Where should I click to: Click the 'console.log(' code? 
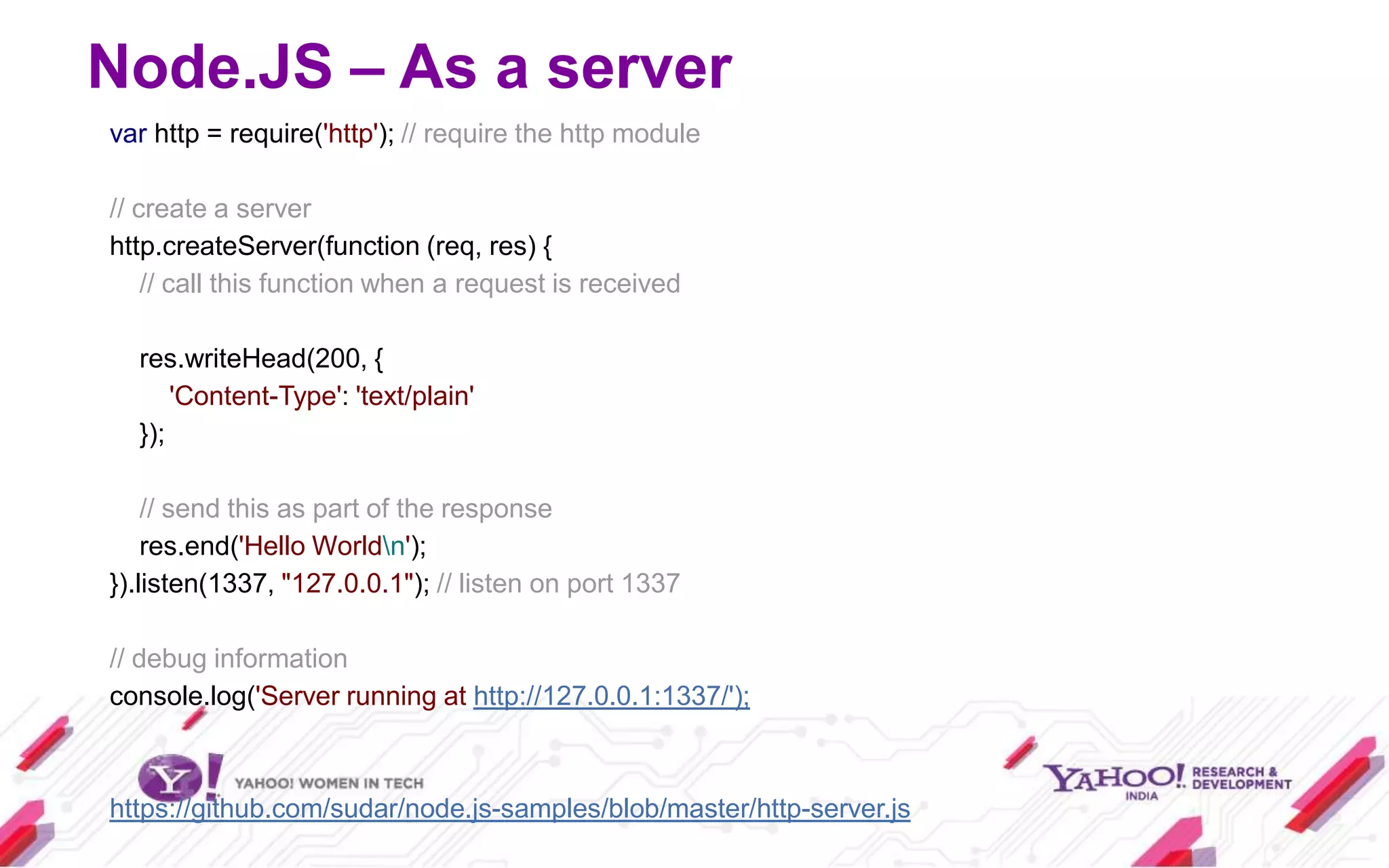click(182, 696)
